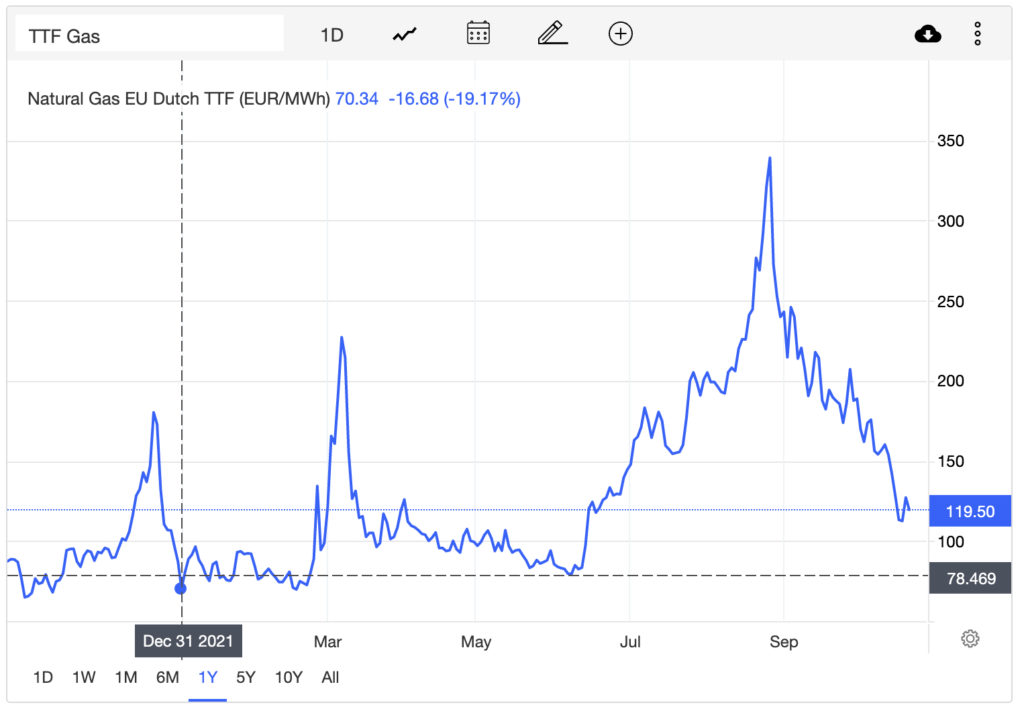This screenshot has width=1024, height=707.
Task: Switch to the 1D range tab
Action: pos(43,678)
